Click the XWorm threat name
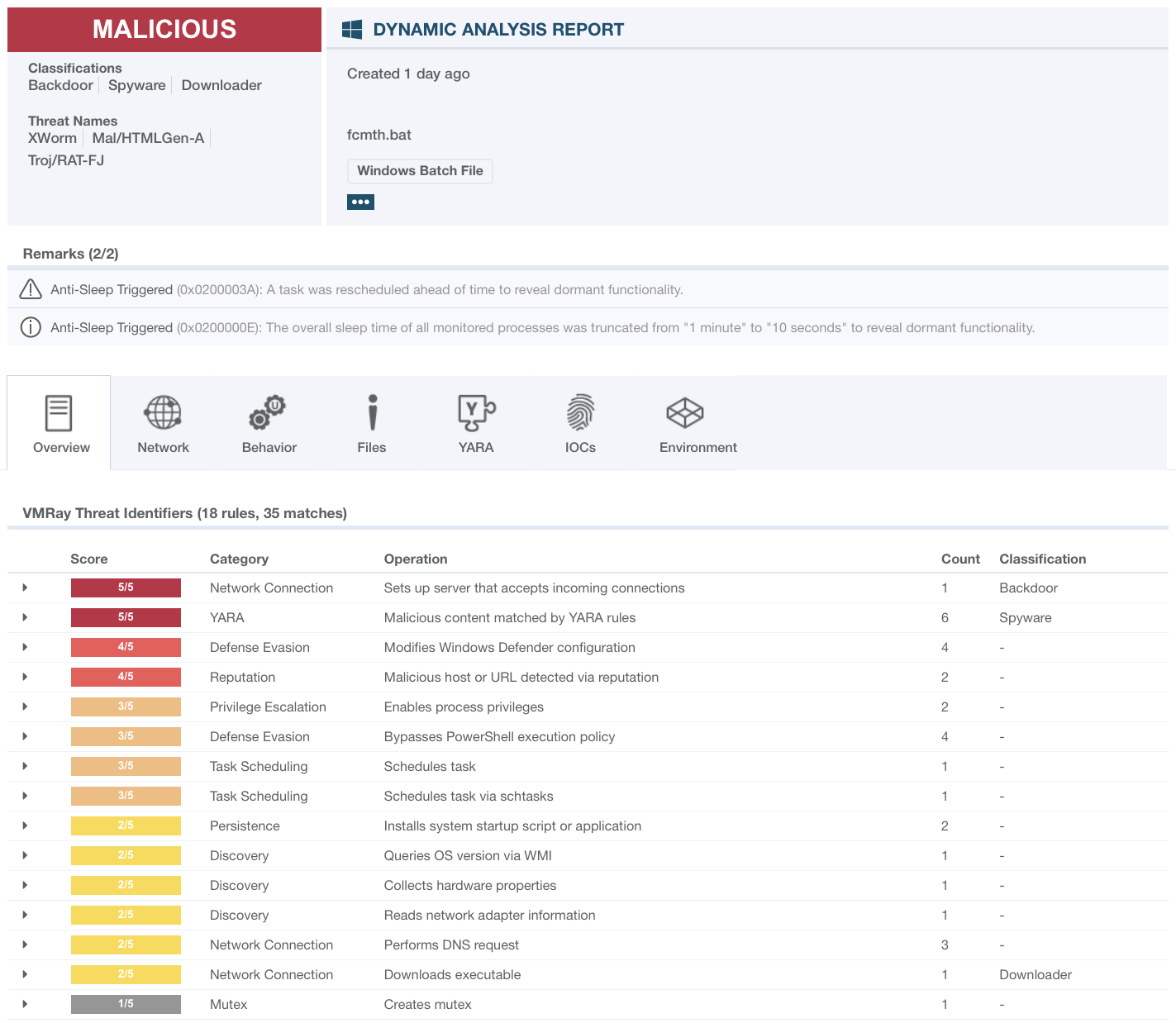Screen dimensions: 1176x1023 [x=52, y=138]
